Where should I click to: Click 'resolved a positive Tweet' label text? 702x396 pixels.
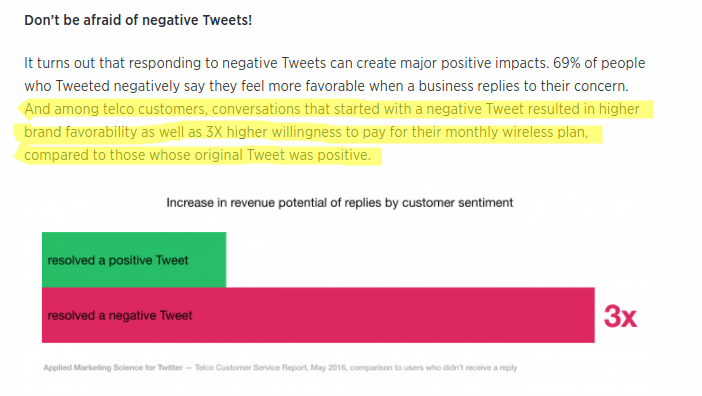[118, 260]
